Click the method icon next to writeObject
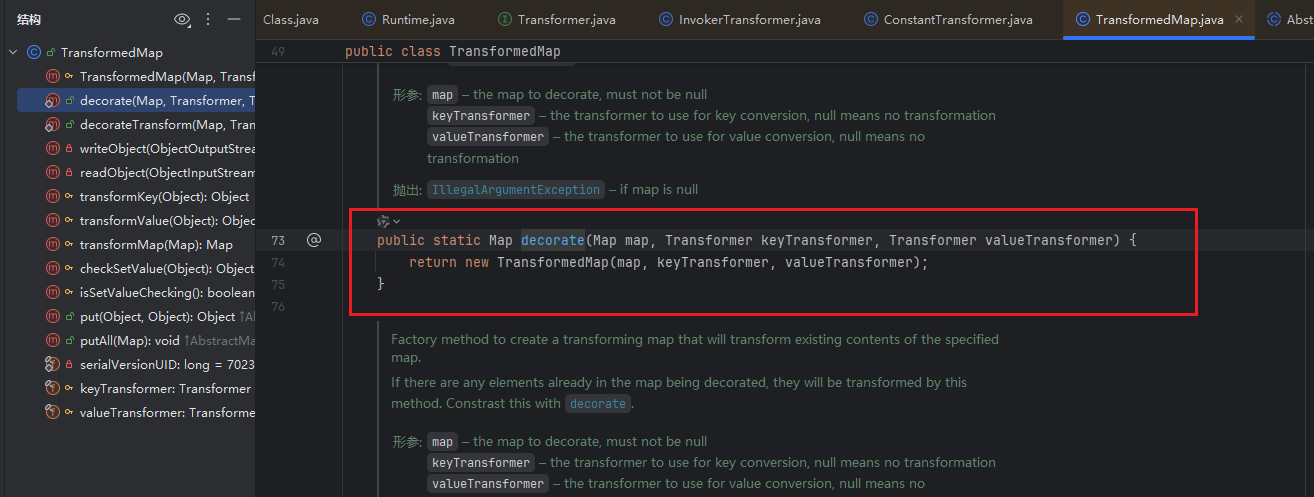 [x=53, y=148]
